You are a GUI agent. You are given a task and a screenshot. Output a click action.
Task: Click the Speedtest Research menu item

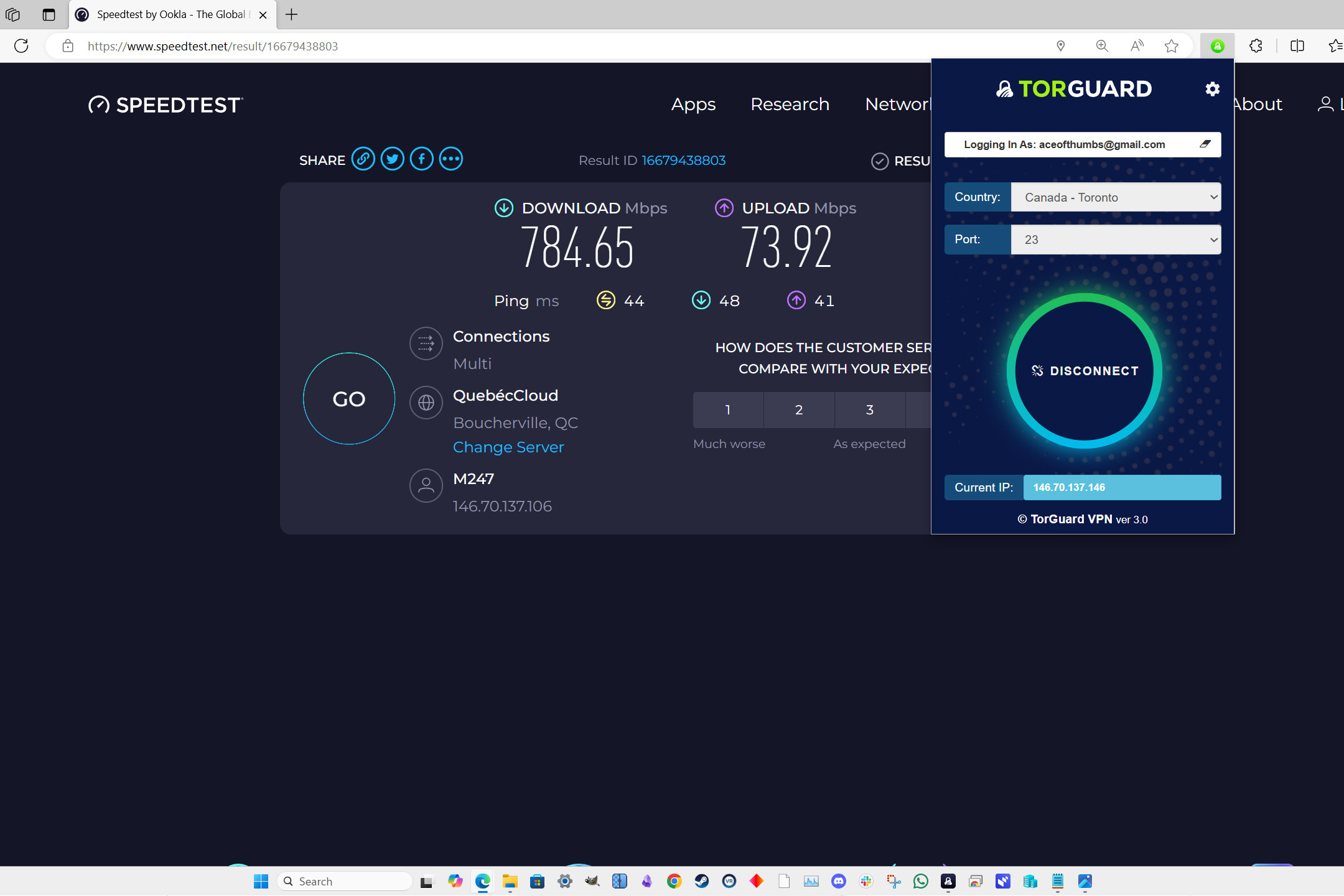tap(790, 104)
